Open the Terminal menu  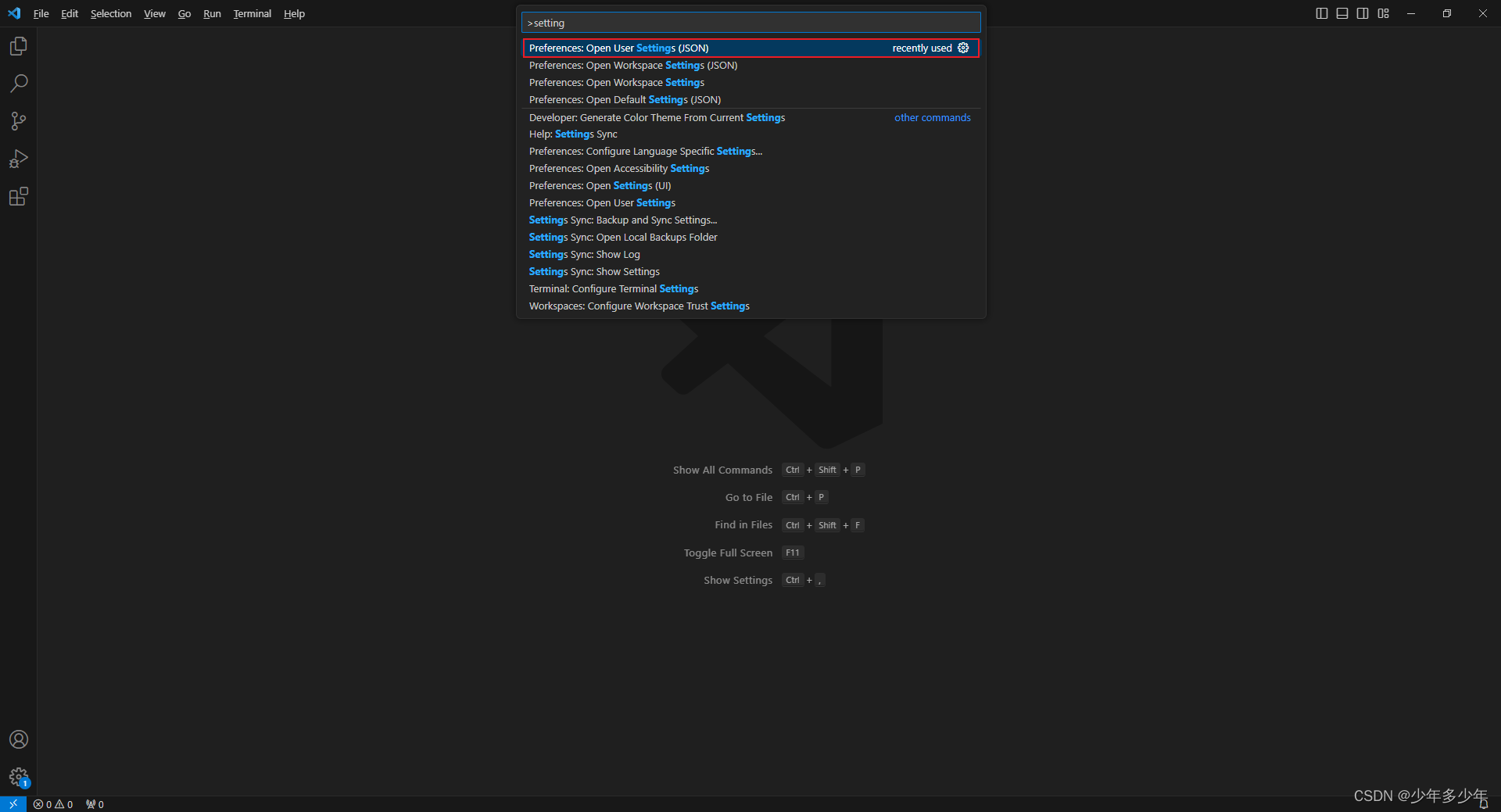click(x=252, y=13)
